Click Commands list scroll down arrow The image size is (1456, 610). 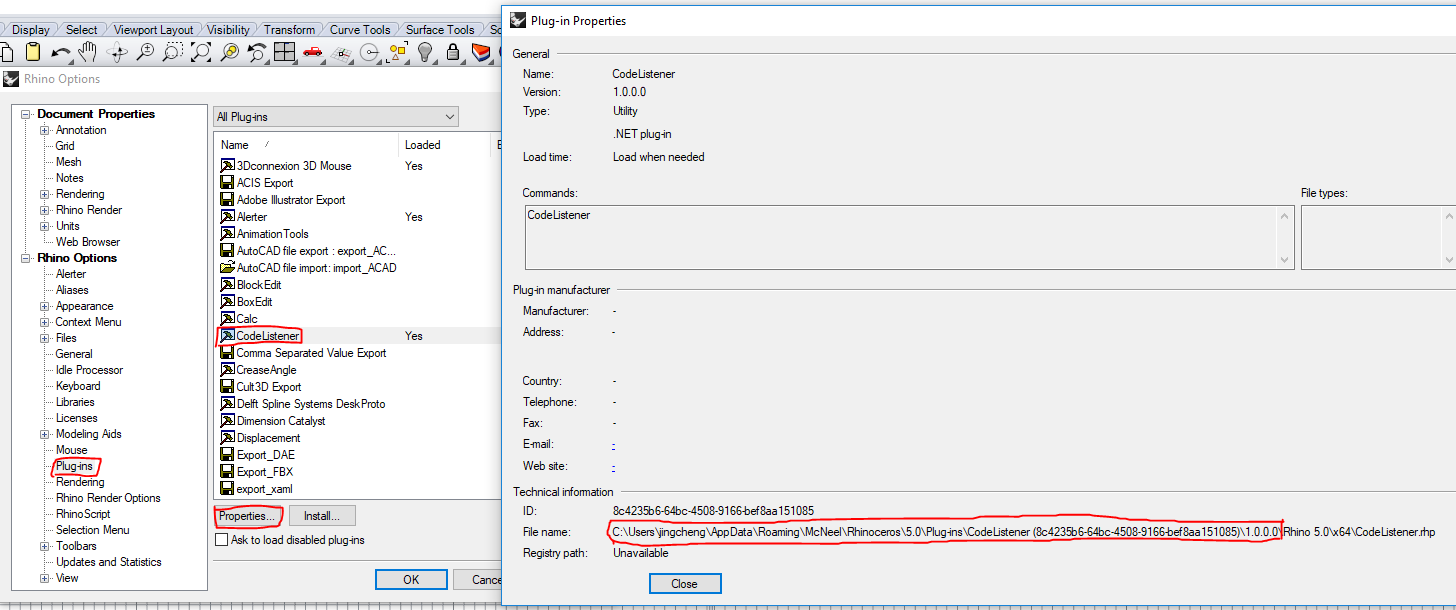(1285, 259)
